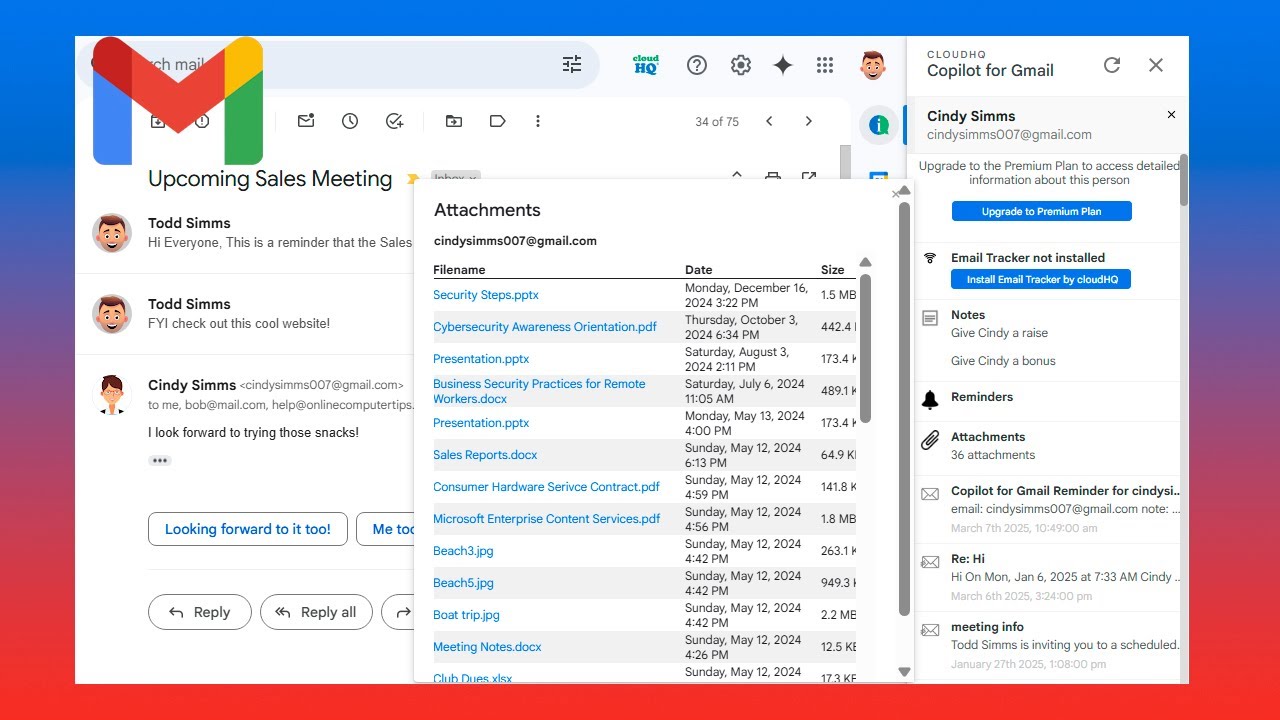Open the Beach5.jpg attachment
The width and height of the screenshot is (1280, 720).
pos(463,583)
